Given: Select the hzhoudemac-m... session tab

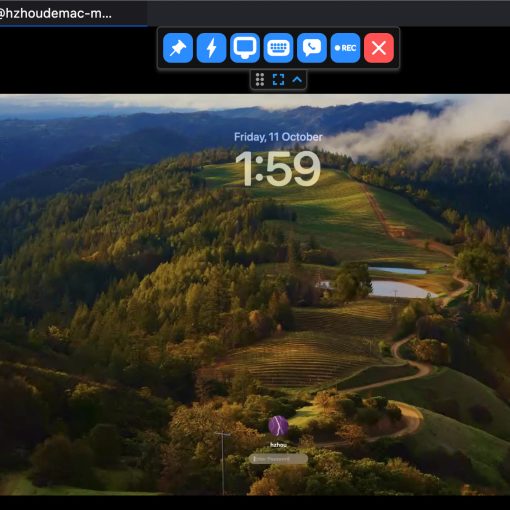Looking at the screenshot, I should 73,13.
